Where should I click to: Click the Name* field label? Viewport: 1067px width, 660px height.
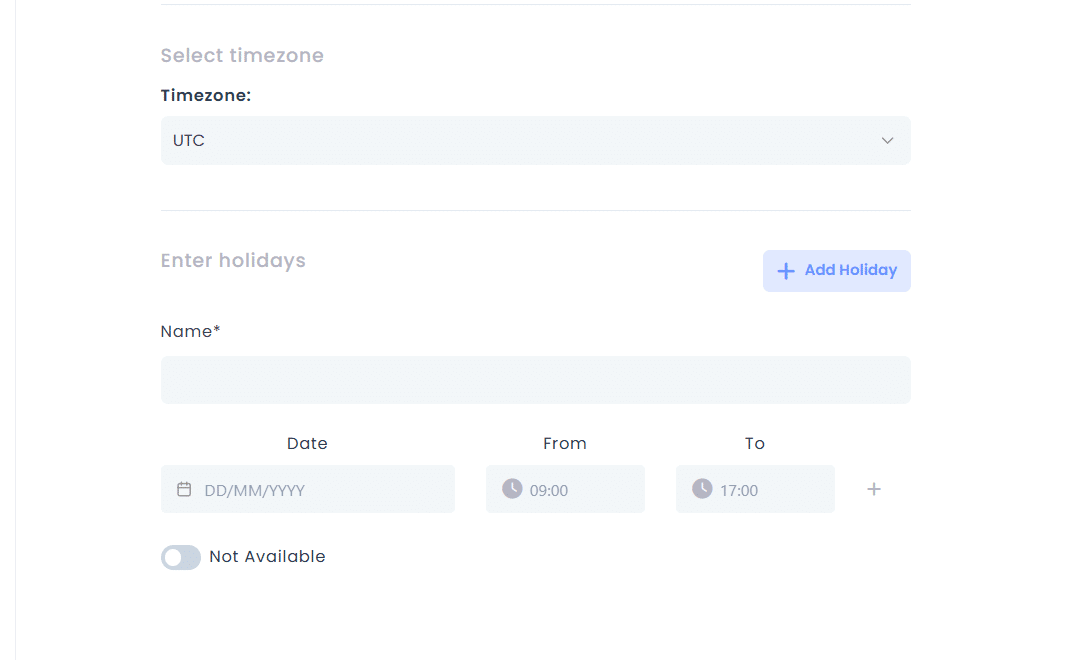point(190,331)
